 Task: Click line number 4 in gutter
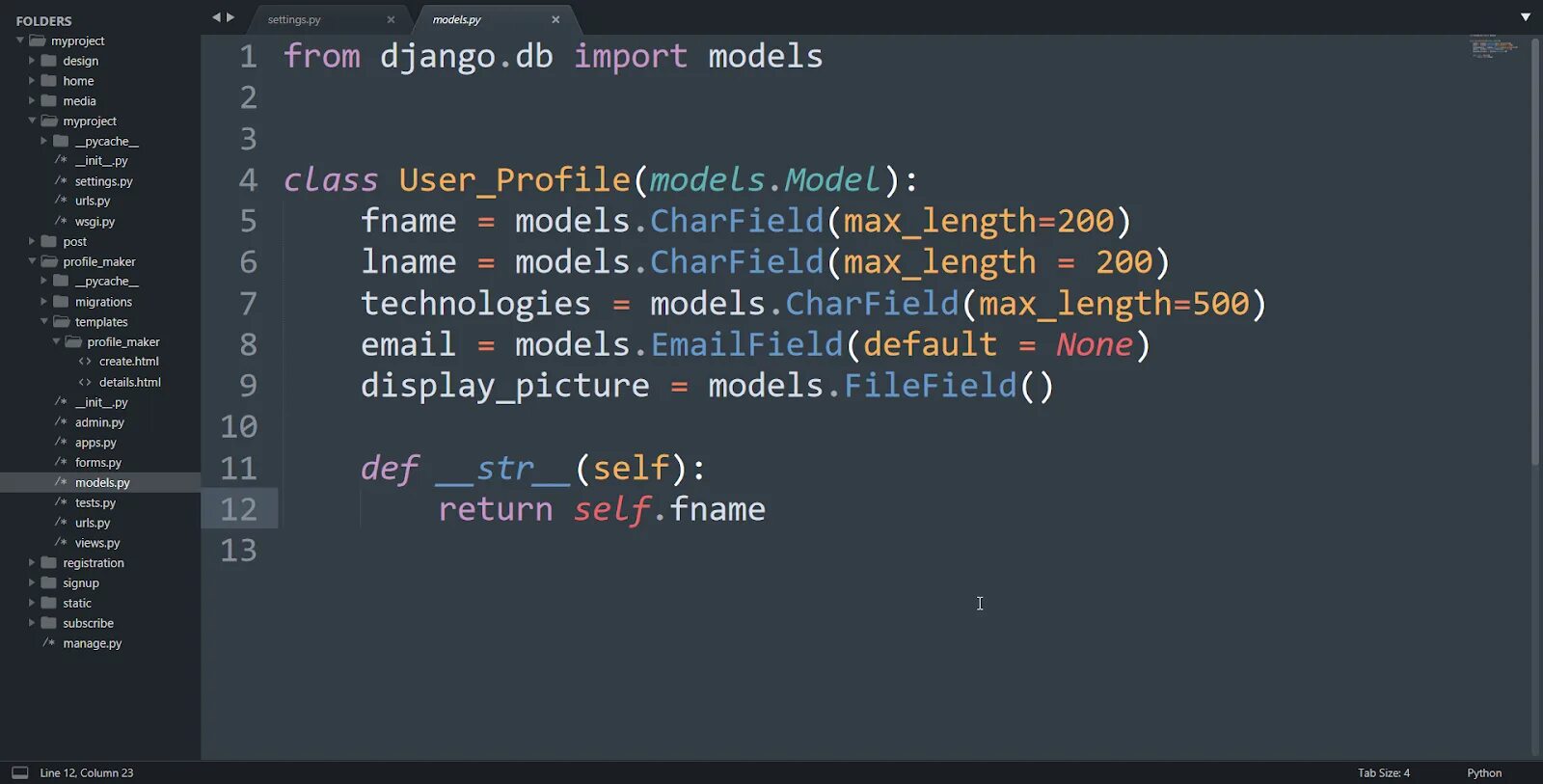click(x=248, y=180)
